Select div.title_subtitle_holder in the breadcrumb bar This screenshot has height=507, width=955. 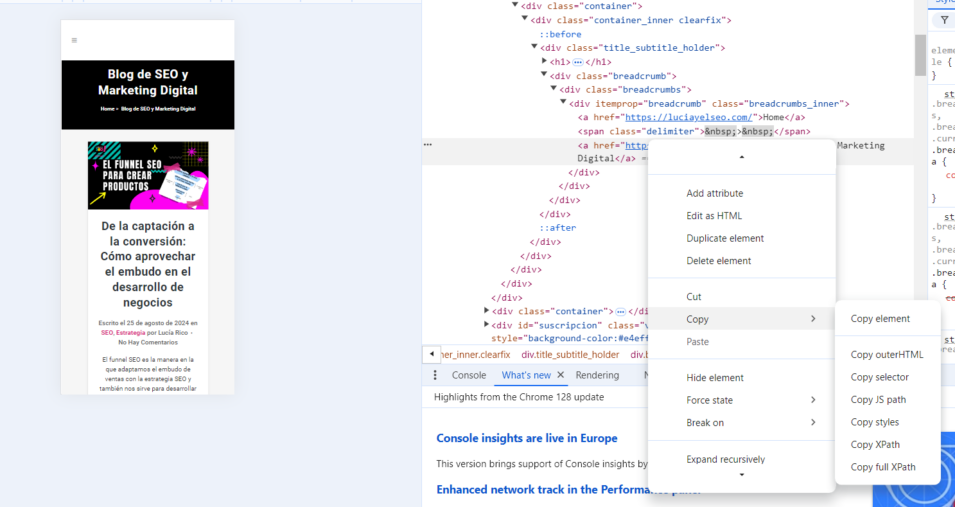570,355
